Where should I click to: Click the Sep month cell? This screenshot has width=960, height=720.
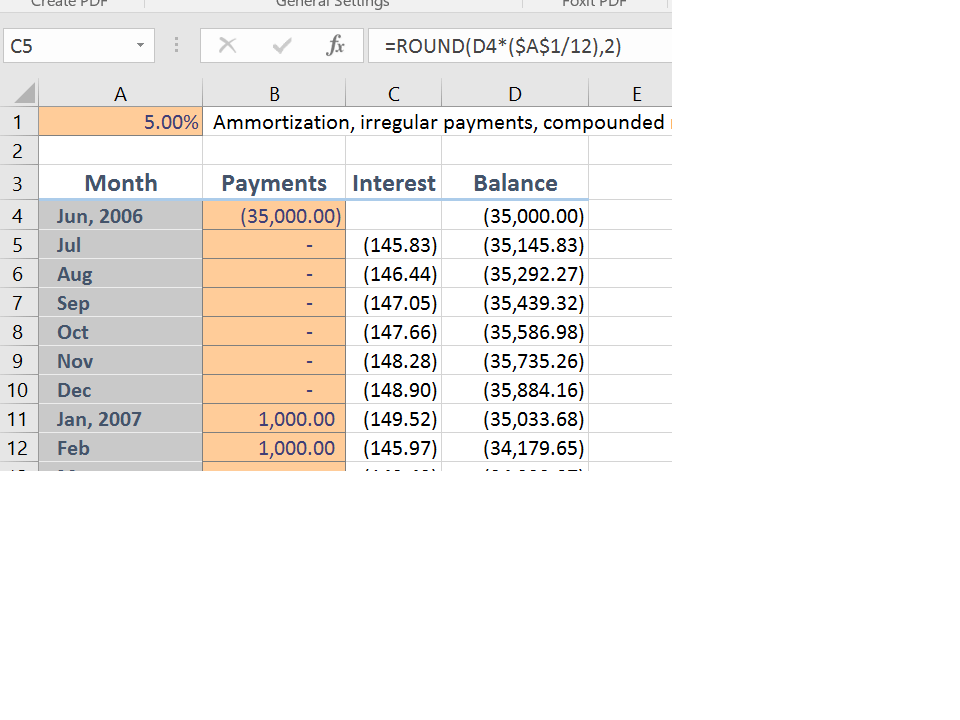[121, 302]
